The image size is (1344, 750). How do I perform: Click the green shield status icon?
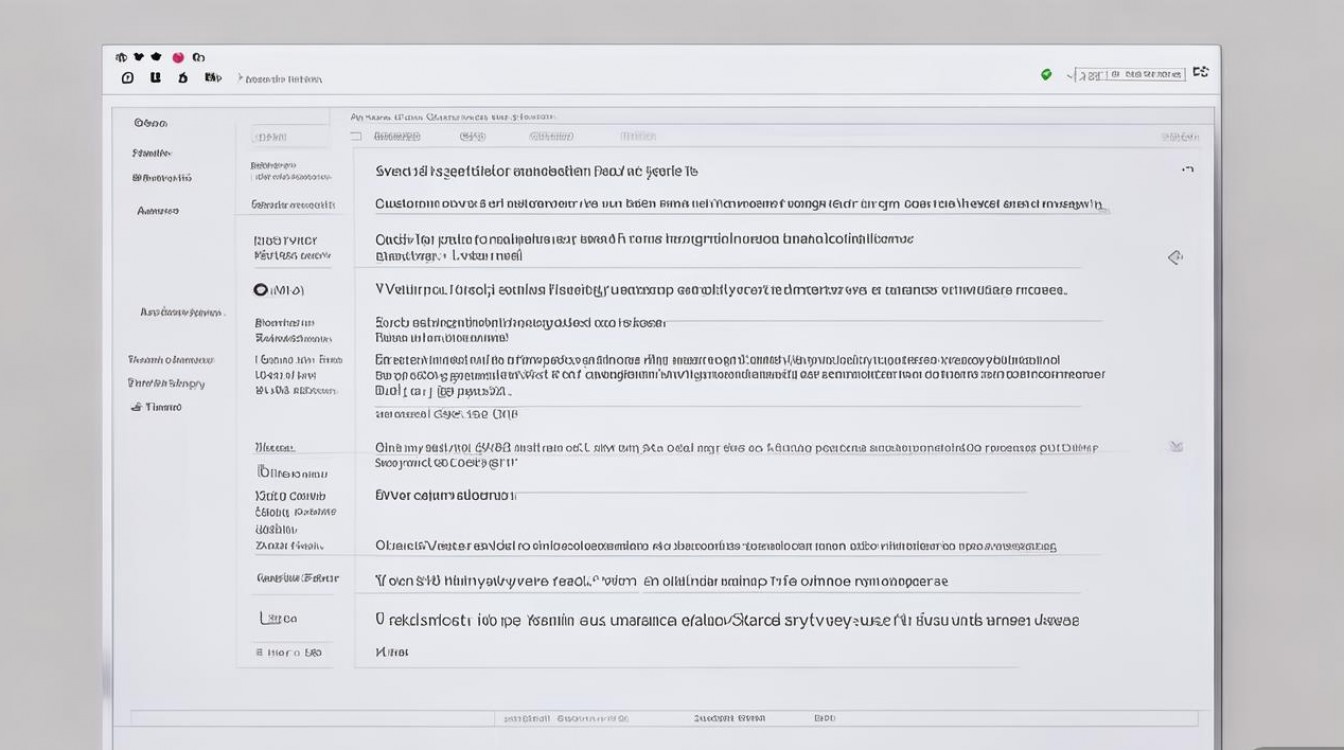coord(1046,74)
